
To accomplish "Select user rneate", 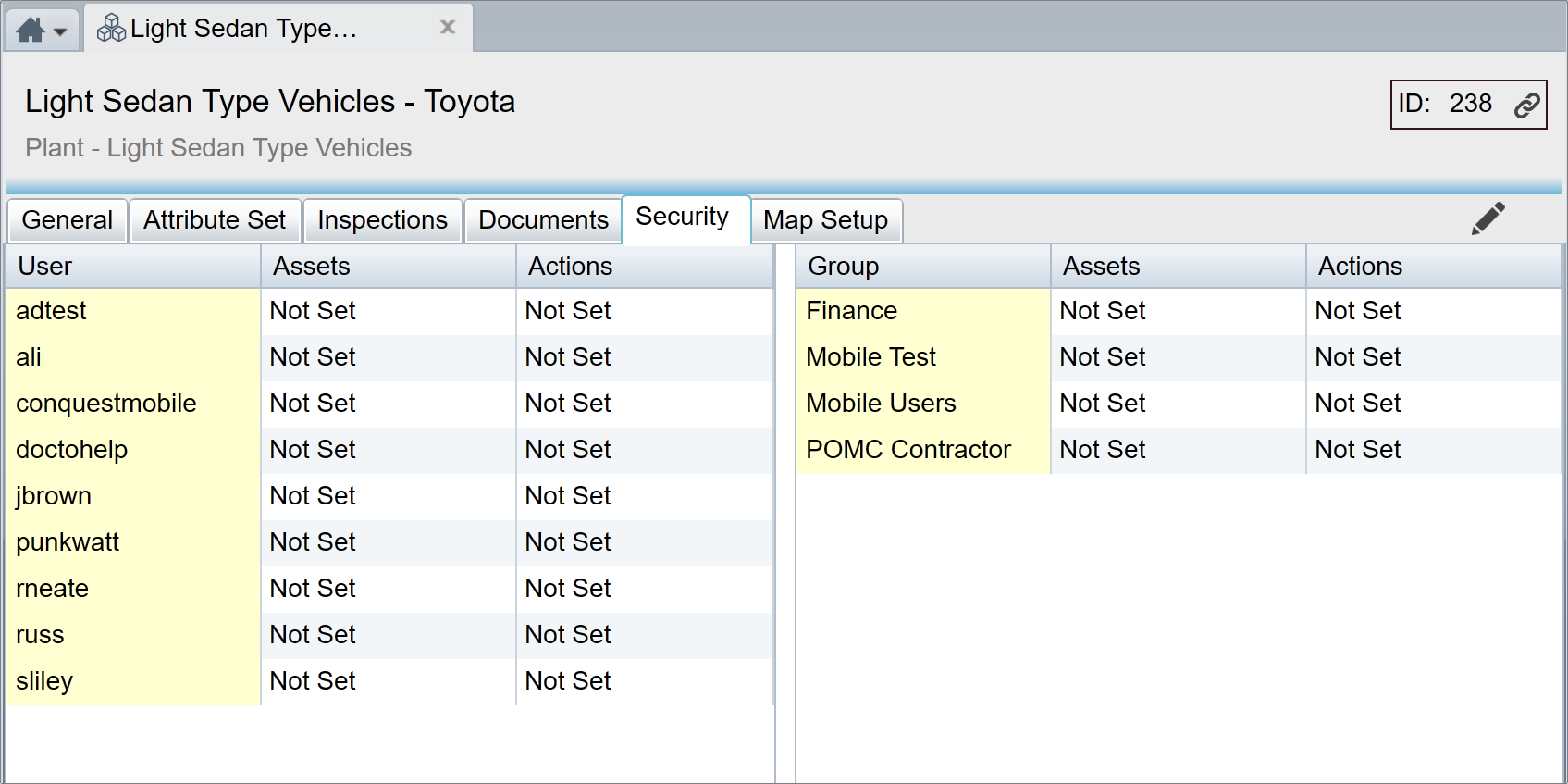I will (133, 590).
